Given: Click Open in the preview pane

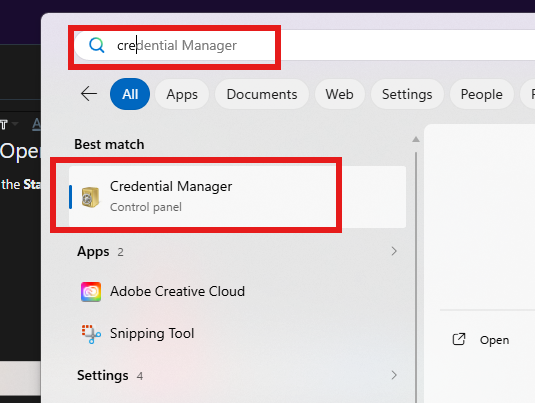Looking at the screenshot, I should point(494,340).
